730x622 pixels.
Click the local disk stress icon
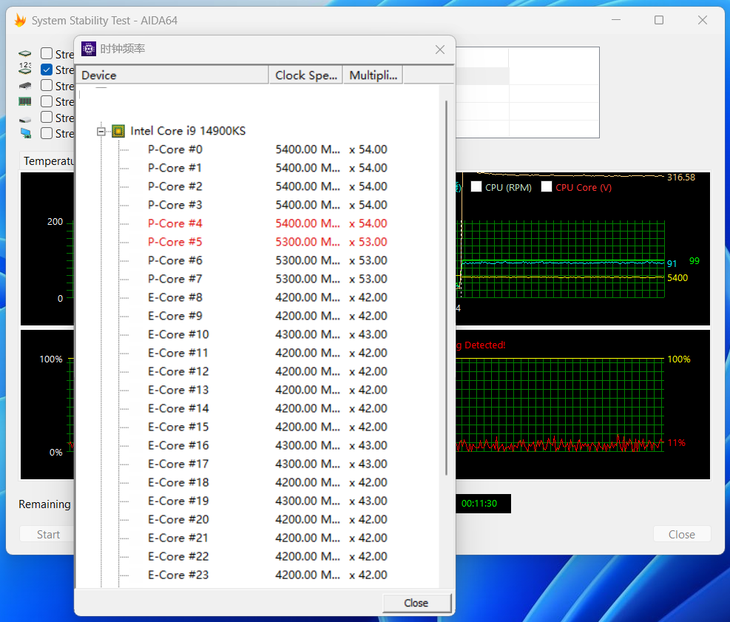coord(25,120)
